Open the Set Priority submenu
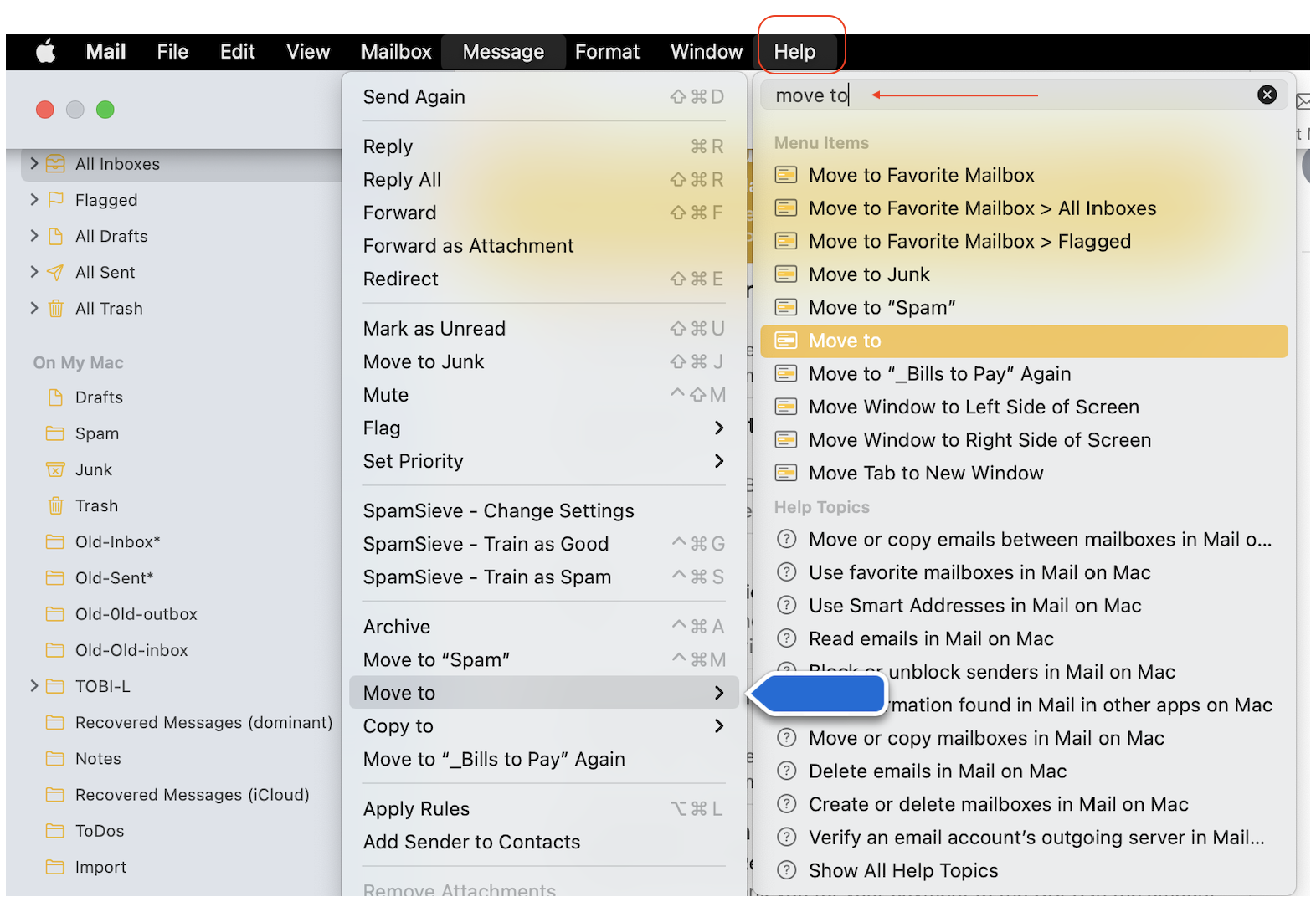Image resolution: width=1316 pixels, height=902 pixels. coord(544,461)
